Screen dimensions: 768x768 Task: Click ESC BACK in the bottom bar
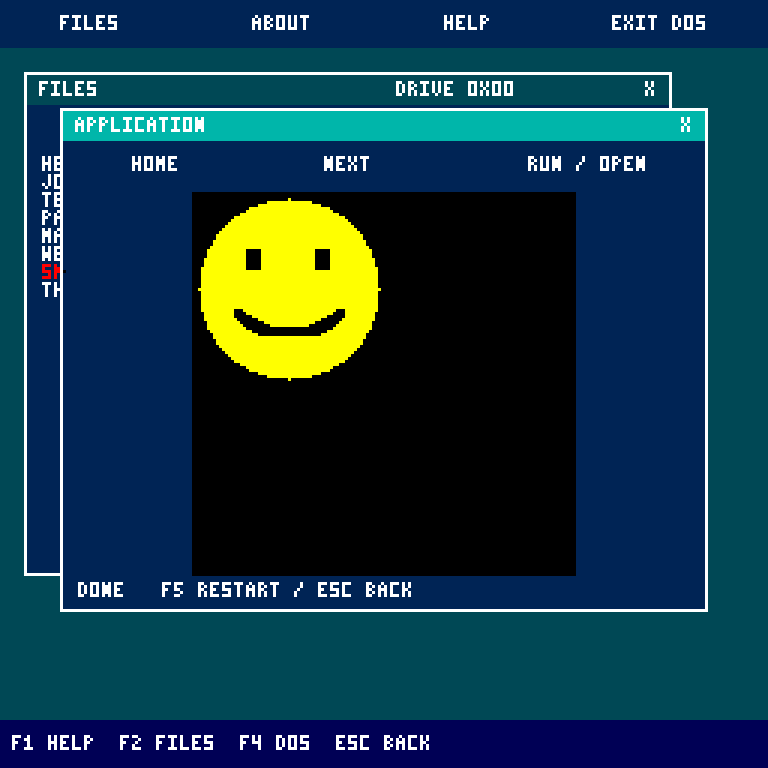[x=383, y=743]
